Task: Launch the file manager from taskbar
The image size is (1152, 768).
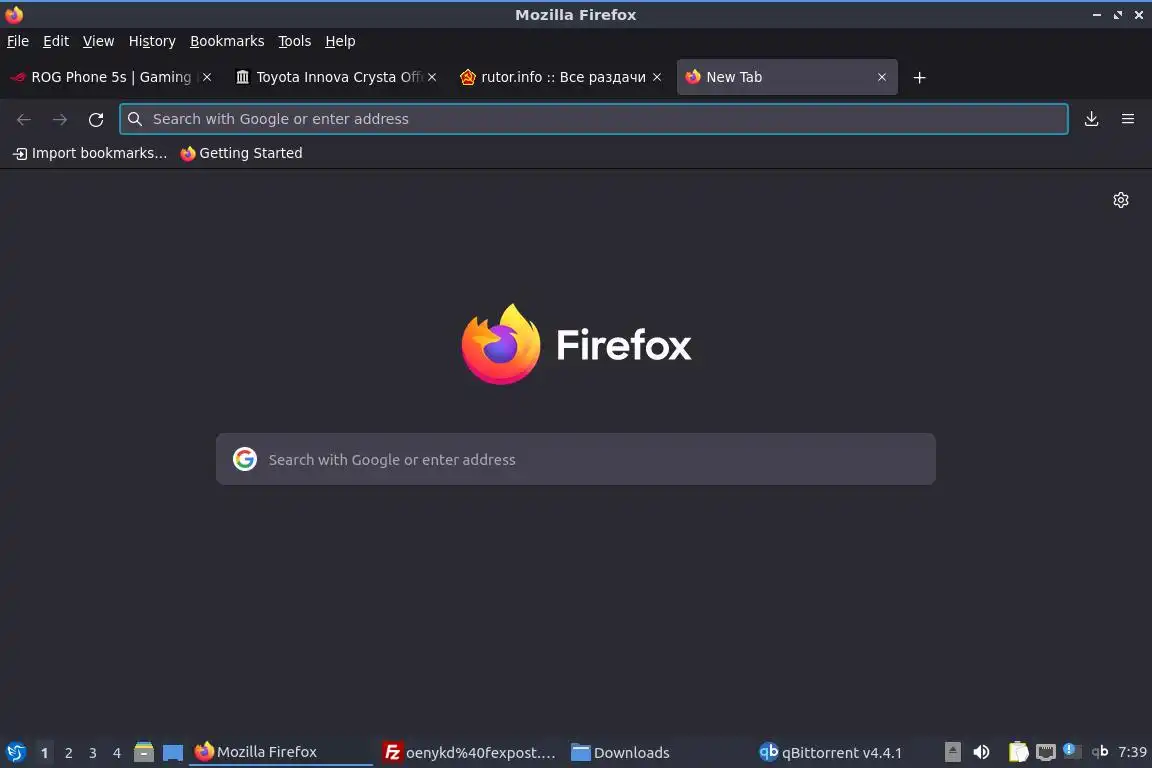Action: [144, 753]
